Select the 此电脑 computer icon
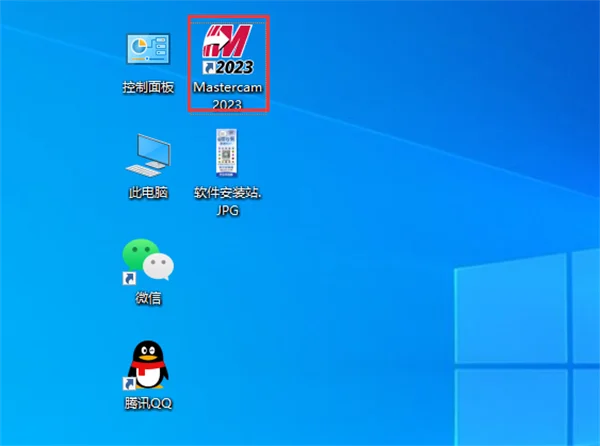Viewport: 600px width, 446px height. (x=148, y=155)
